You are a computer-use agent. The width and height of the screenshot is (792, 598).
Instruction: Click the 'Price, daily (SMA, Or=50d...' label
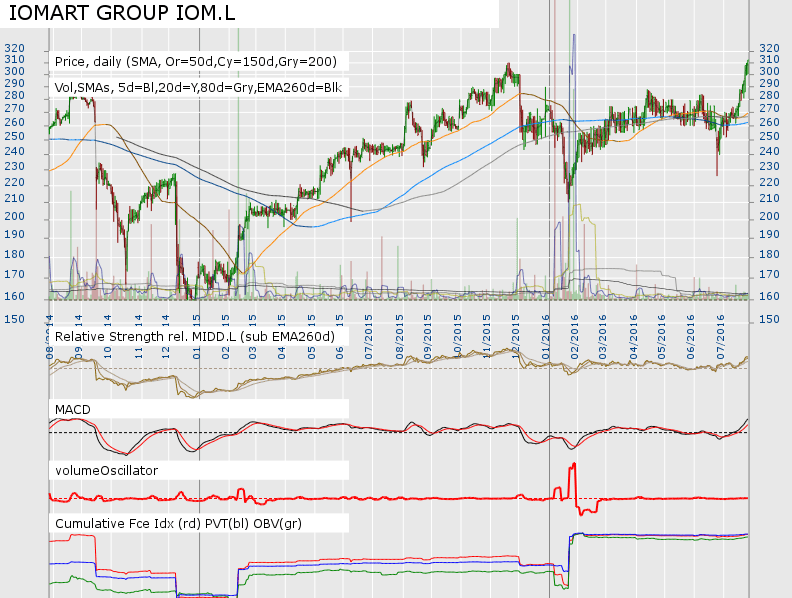[195, 62]
